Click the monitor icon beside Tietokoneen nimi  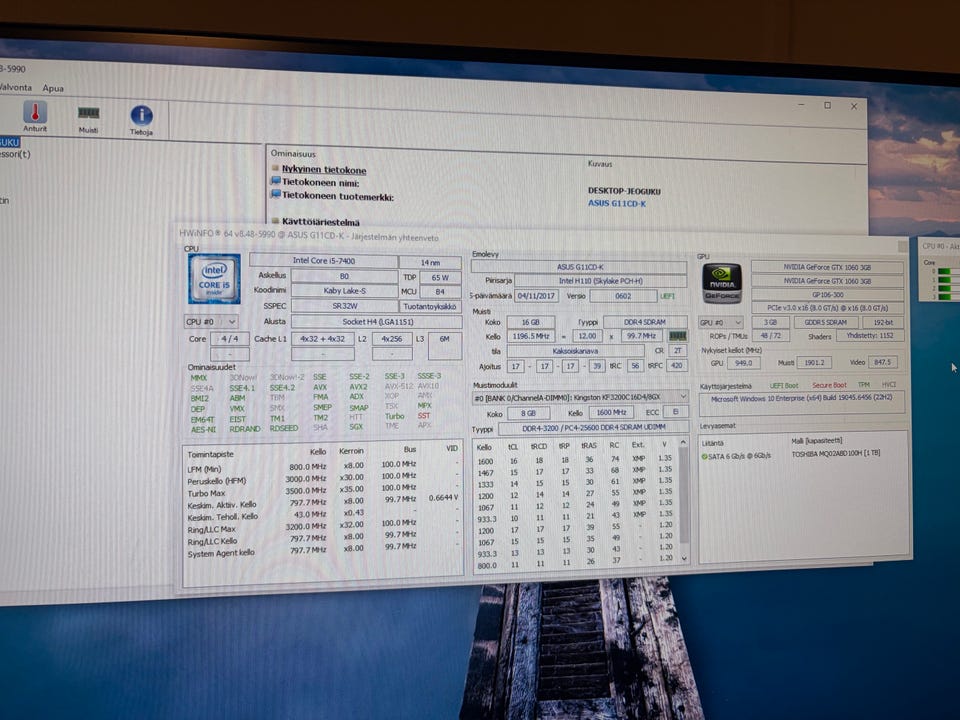pos(276,181)
